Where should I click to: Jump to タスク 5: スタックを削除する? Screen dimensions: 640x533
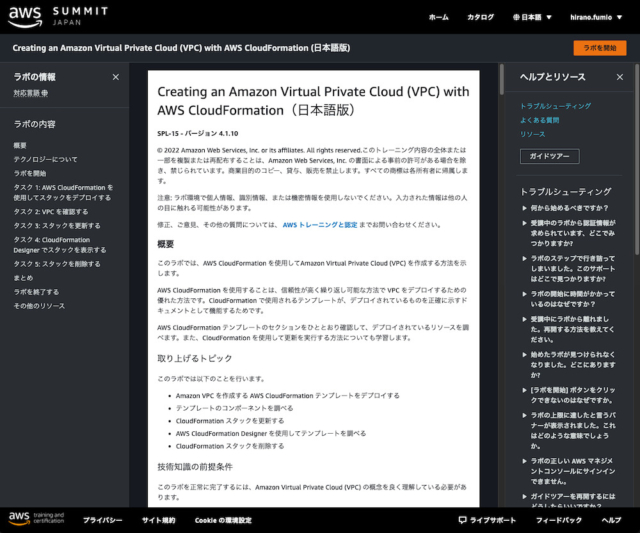57,264
